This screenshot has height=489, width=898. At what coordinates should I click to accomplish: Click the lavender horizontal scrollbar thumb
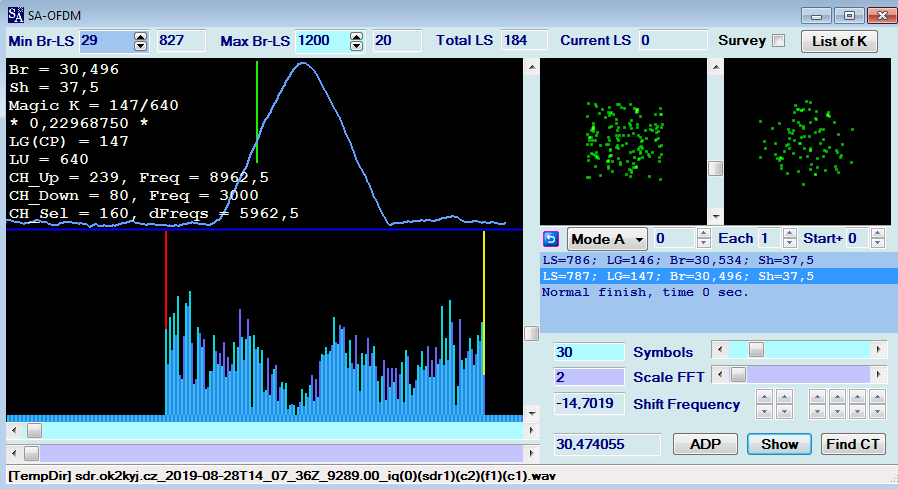click(x=31, y=453)
